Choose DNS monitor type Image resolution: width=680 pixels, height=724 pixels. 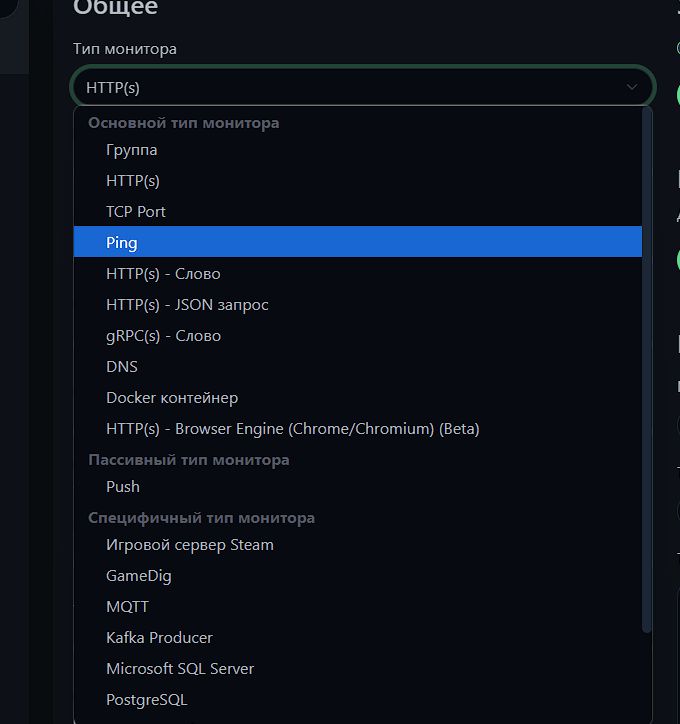tap(358, 367)
